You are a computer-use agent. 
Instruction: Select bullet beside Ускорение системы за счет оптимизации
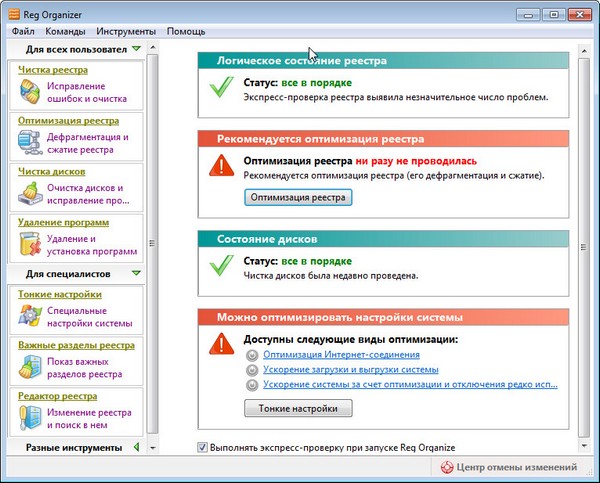coord(252,385)
